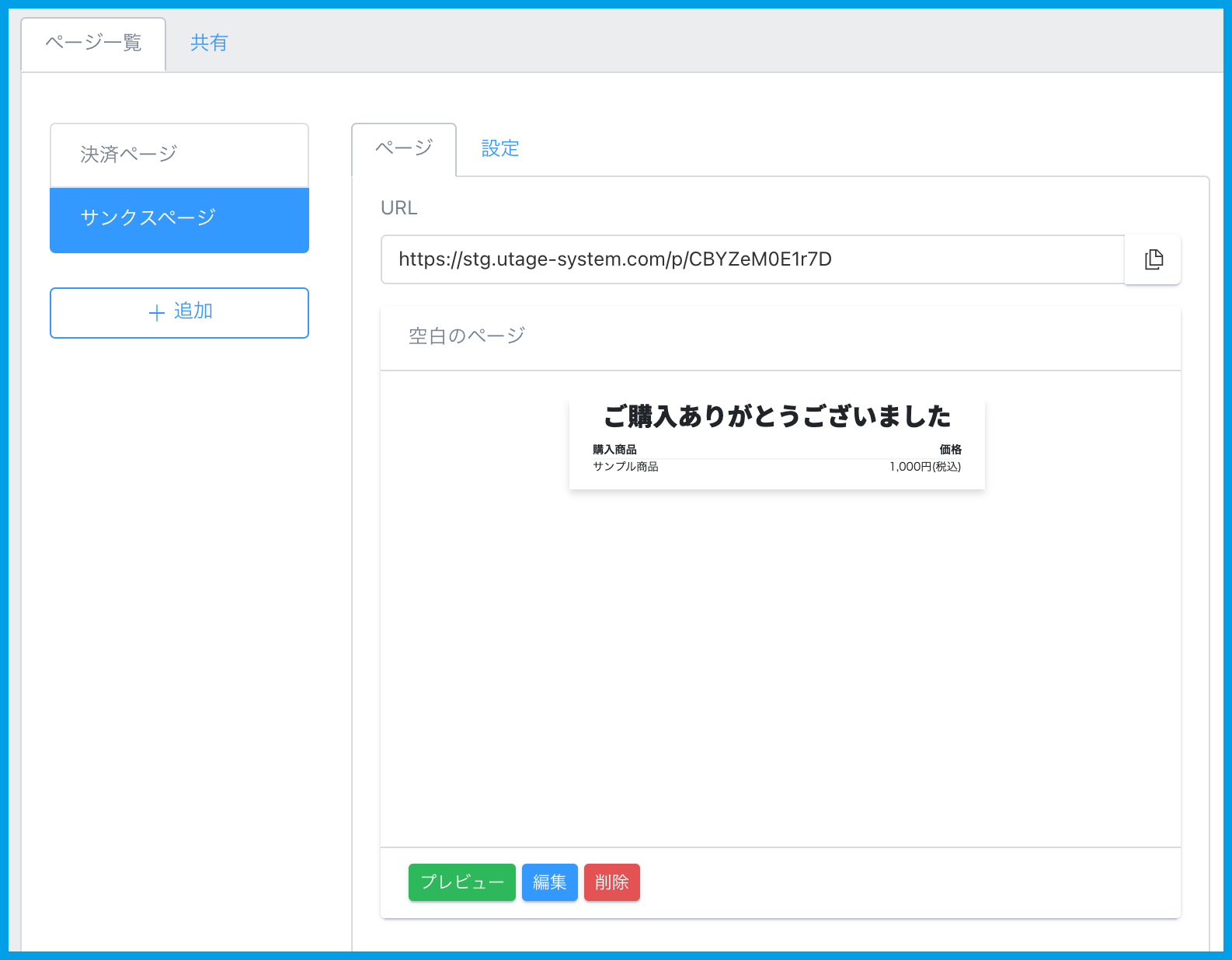Click the plus icon on the 追加 button
Screen dimensions: 1232x960
click(156, 312)
